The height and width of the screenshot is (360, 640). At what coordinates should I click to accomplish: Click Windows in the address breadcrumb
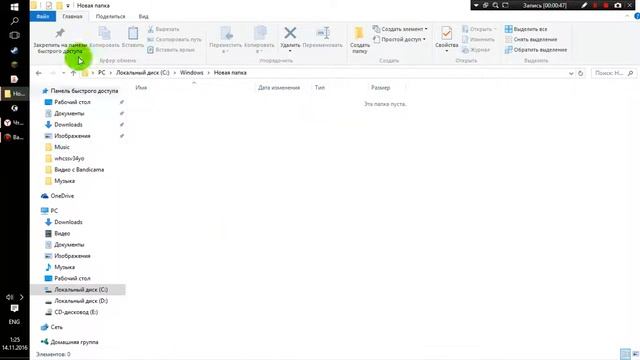pyautogui.click(x=191, y=73)
